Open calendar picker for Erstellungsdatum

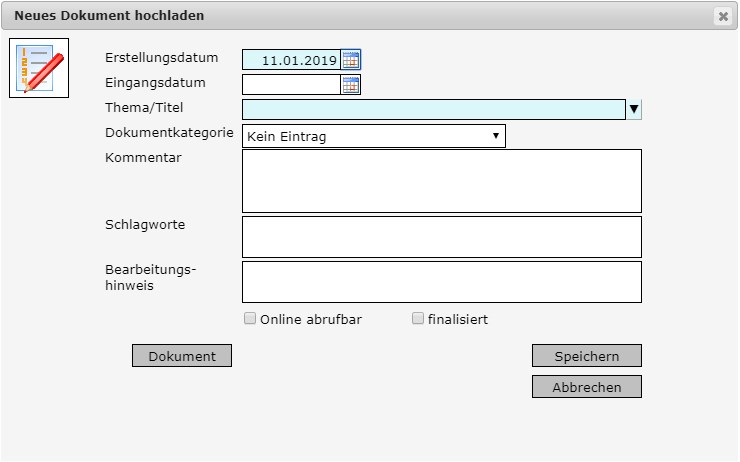click(351, 60)
